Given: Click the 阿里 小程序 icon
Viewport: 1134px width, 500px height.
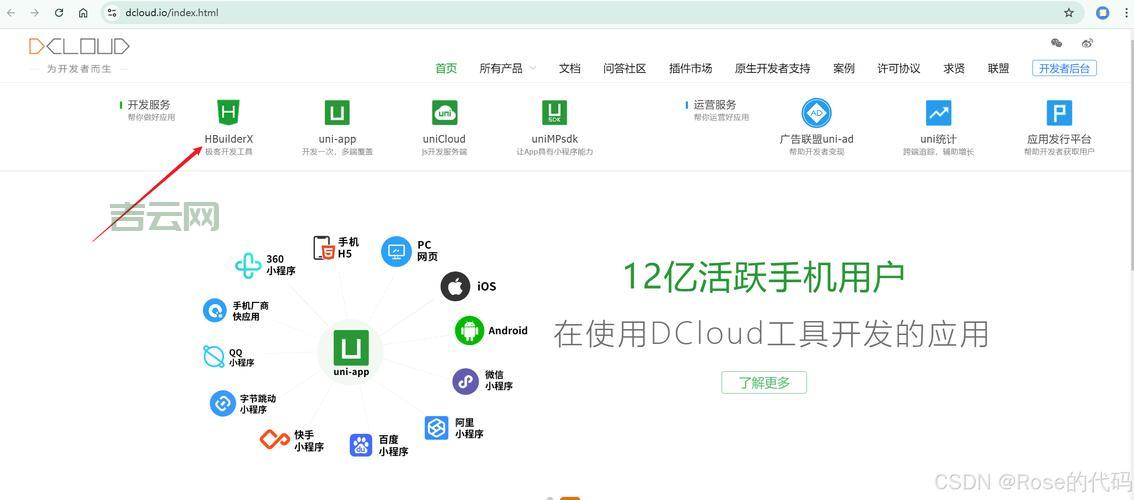Looking at the screenshot, I should [436, 428].
